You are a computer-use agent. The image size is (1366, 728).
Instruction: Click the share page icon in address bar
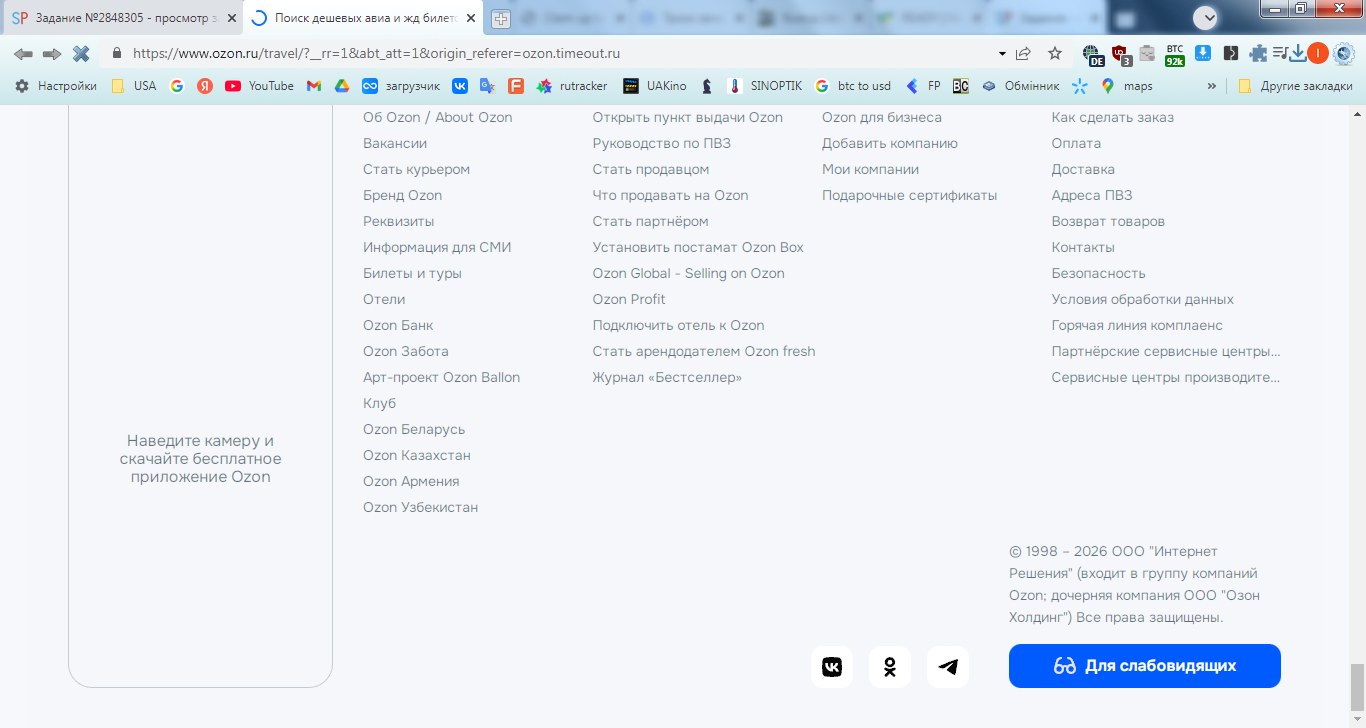[1023, 54]
